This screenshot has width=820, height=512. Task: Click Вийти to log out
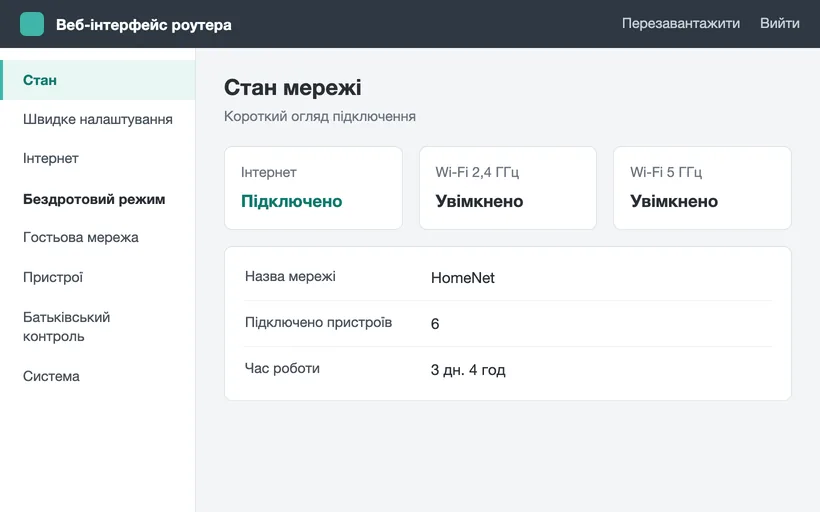[x=779, y=24]
